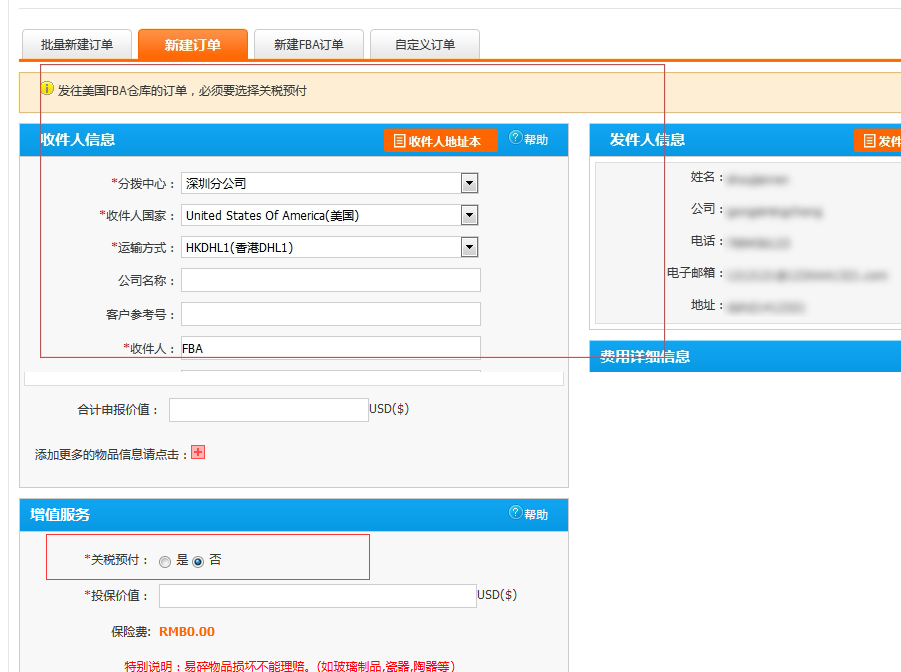Viewport: 901px width, 672px height.
Task: Expand the 运输方式 shipping method dropdown
Action: click(x=469, y=247)
